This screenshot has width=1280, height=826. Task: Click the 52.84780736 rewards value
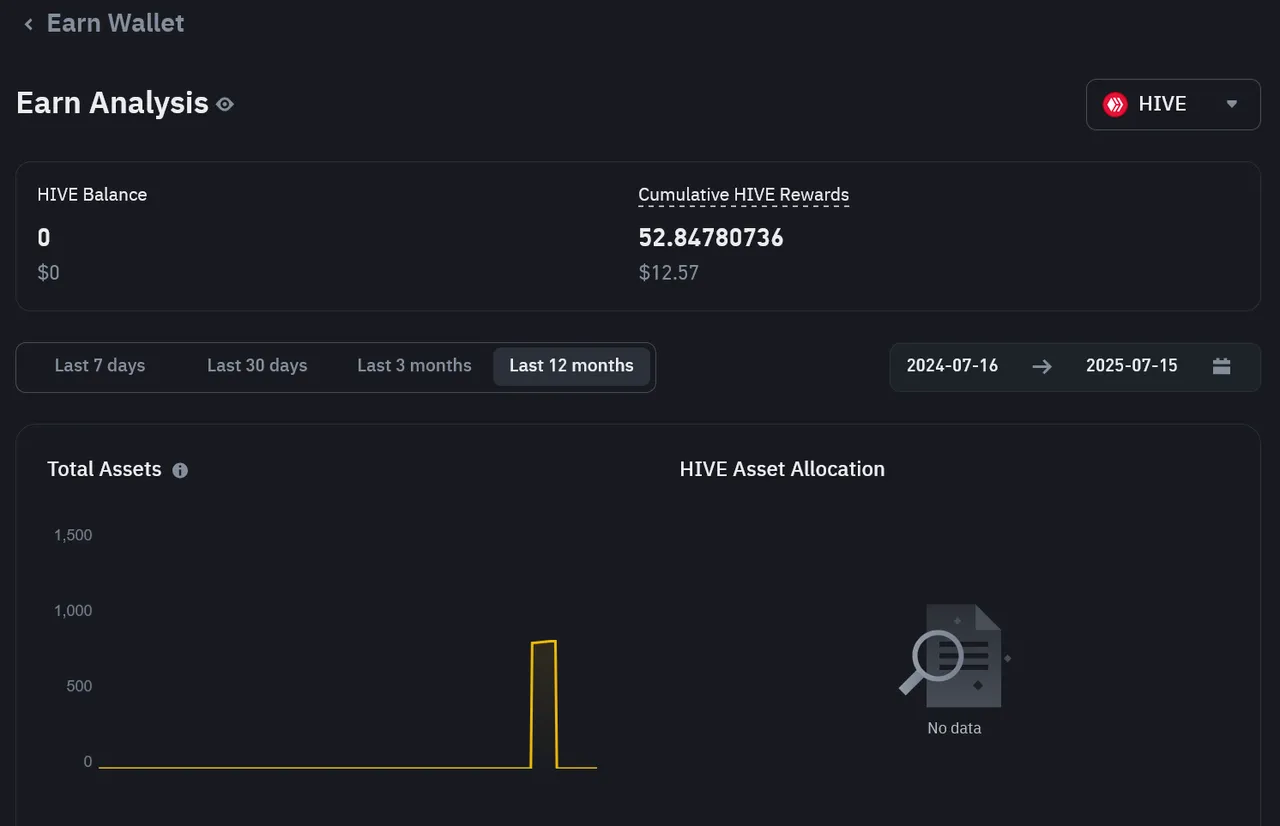711,237
